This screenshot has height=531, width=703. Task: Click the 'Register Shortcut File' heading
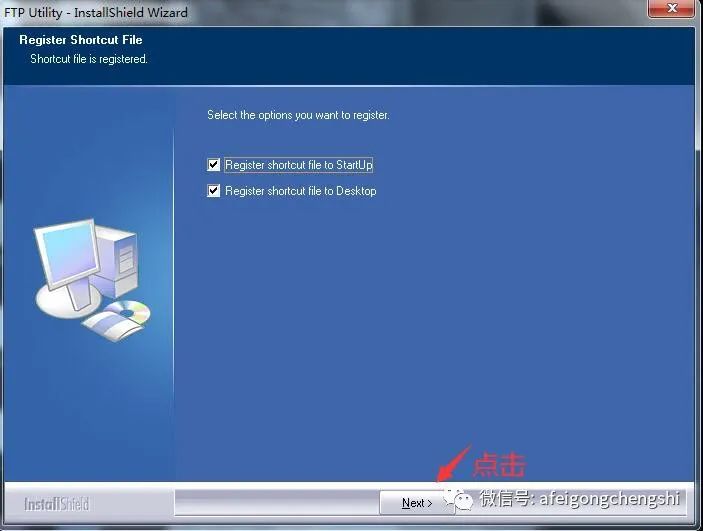[81, 40]
